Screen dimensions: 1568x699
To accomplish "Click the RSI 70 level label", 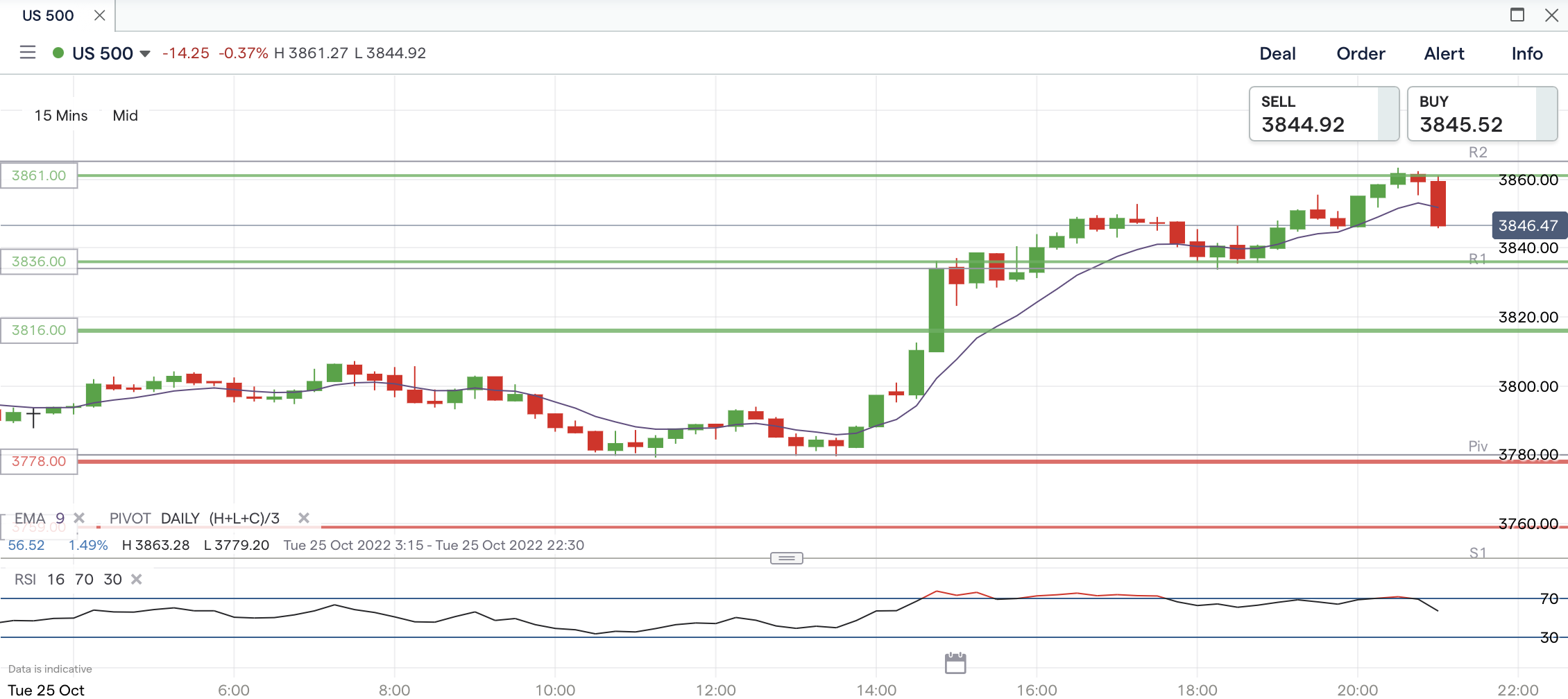I will click(x=1549, y=598).
